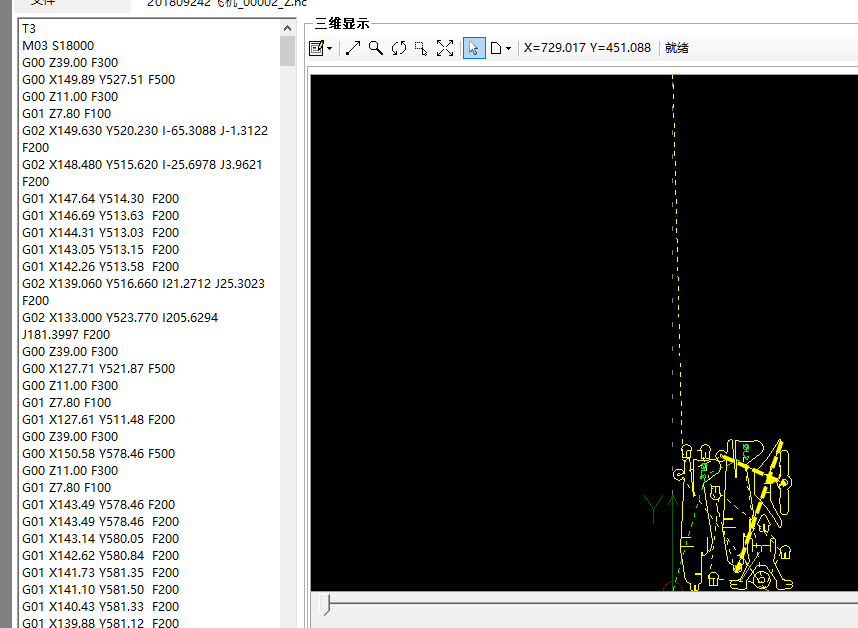858x628 pixels.
Task: Select the G-code line T3
Action: [x=27, y=28]
